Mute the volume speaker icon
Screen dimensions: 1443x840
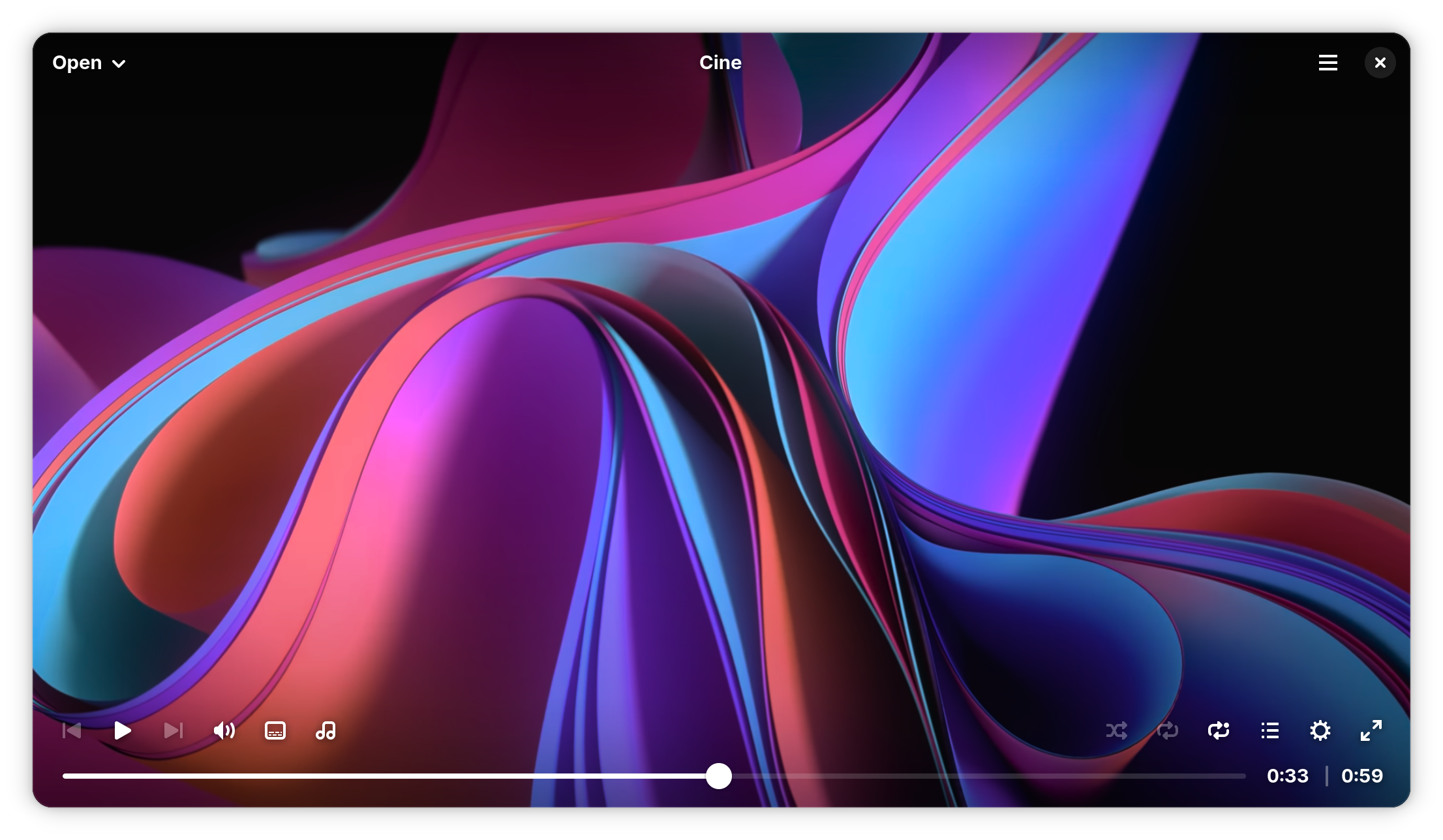224,730
